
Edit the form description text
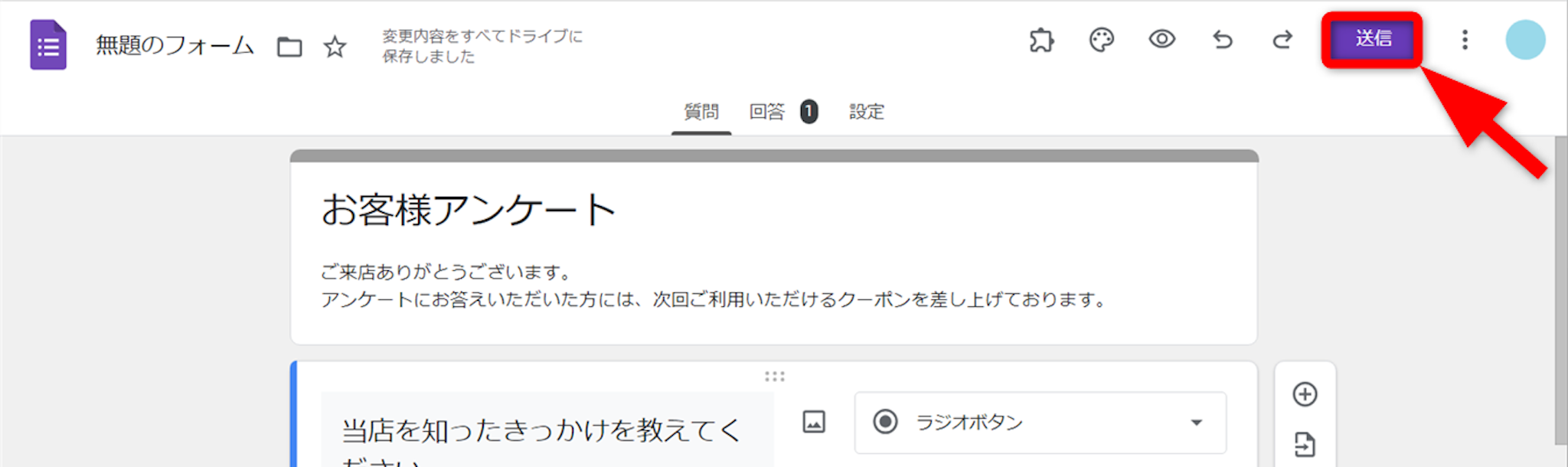point(714,286)
